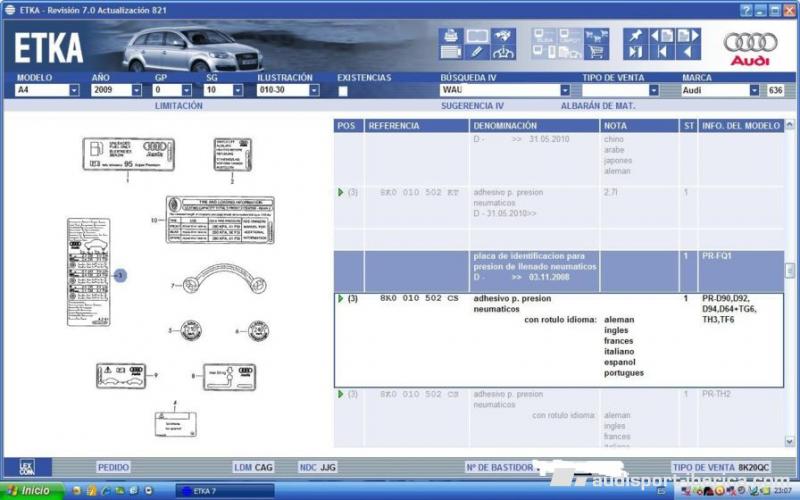Click the BÚSQUEDA IV input containing WAU
Image resolution: width=800 pixels, height=500 pixels.
[499, 90]
